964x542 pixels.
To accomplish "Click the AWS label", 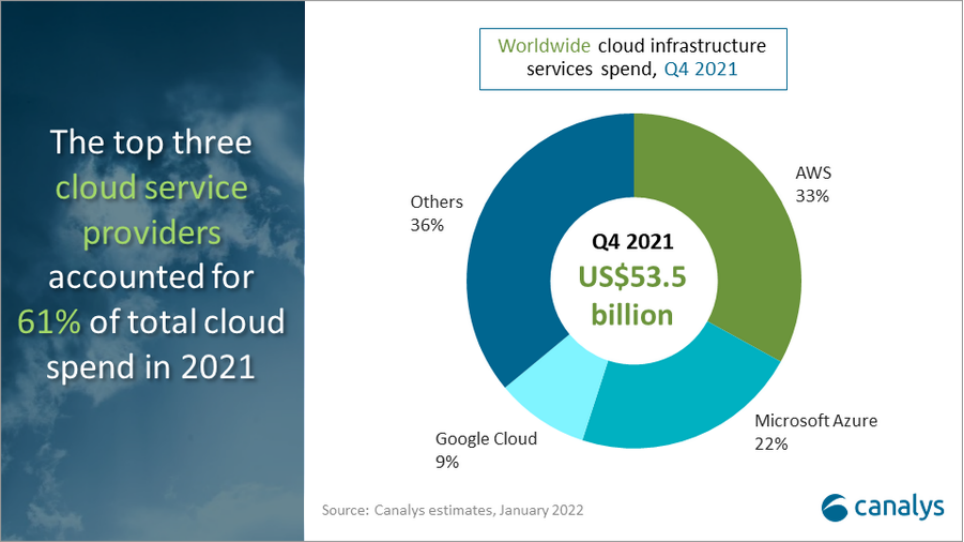I will 813,173.
